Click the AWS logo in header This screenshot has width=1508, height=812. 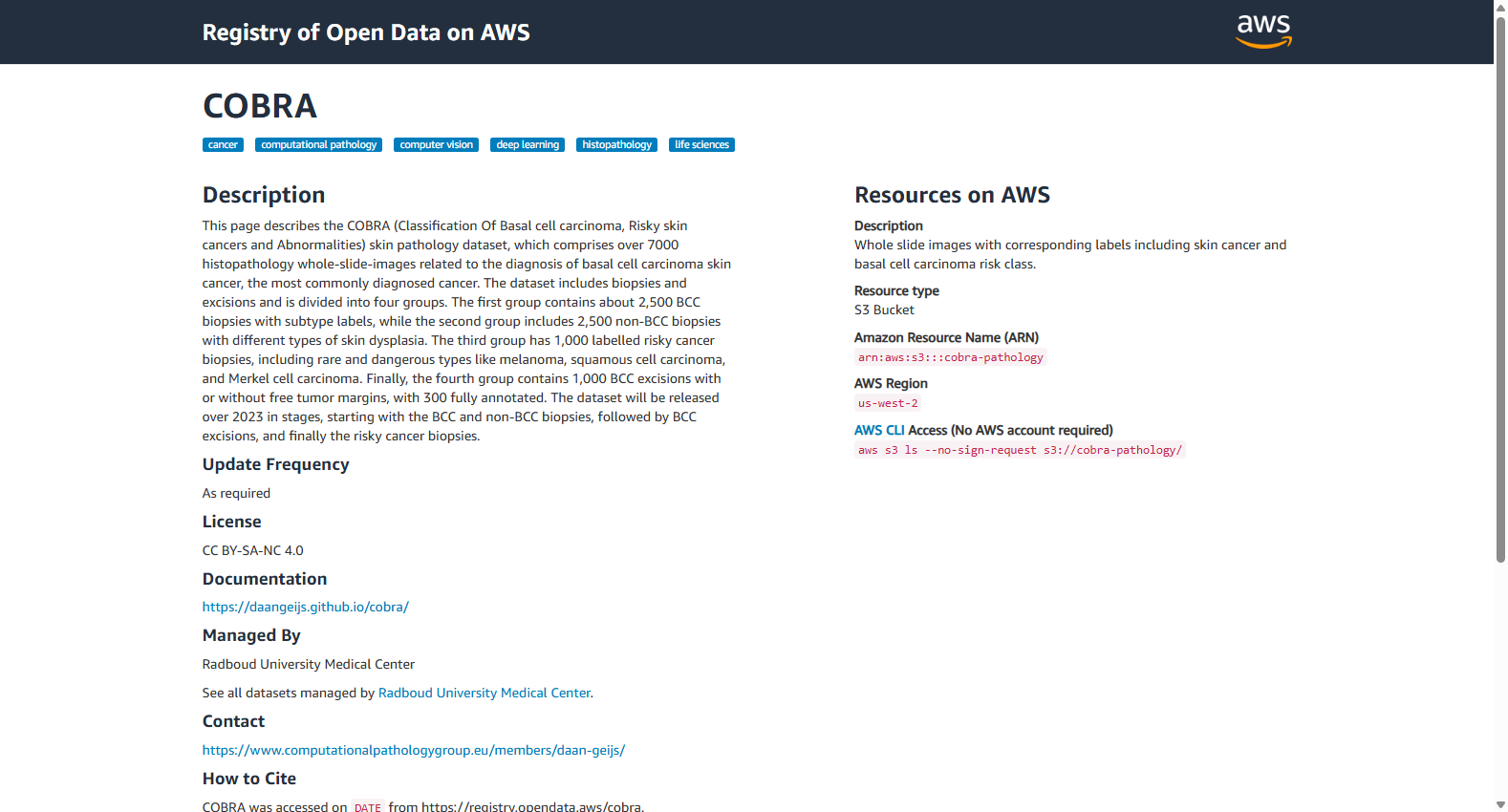coord(1263,32)
